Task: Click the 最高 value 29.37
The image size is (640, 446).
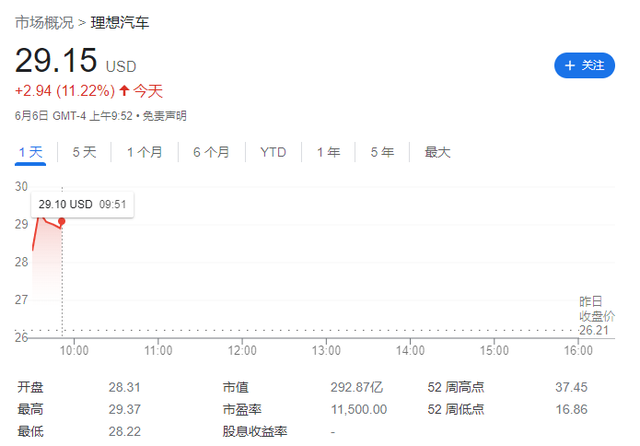Action: click(x=124, y=409)
